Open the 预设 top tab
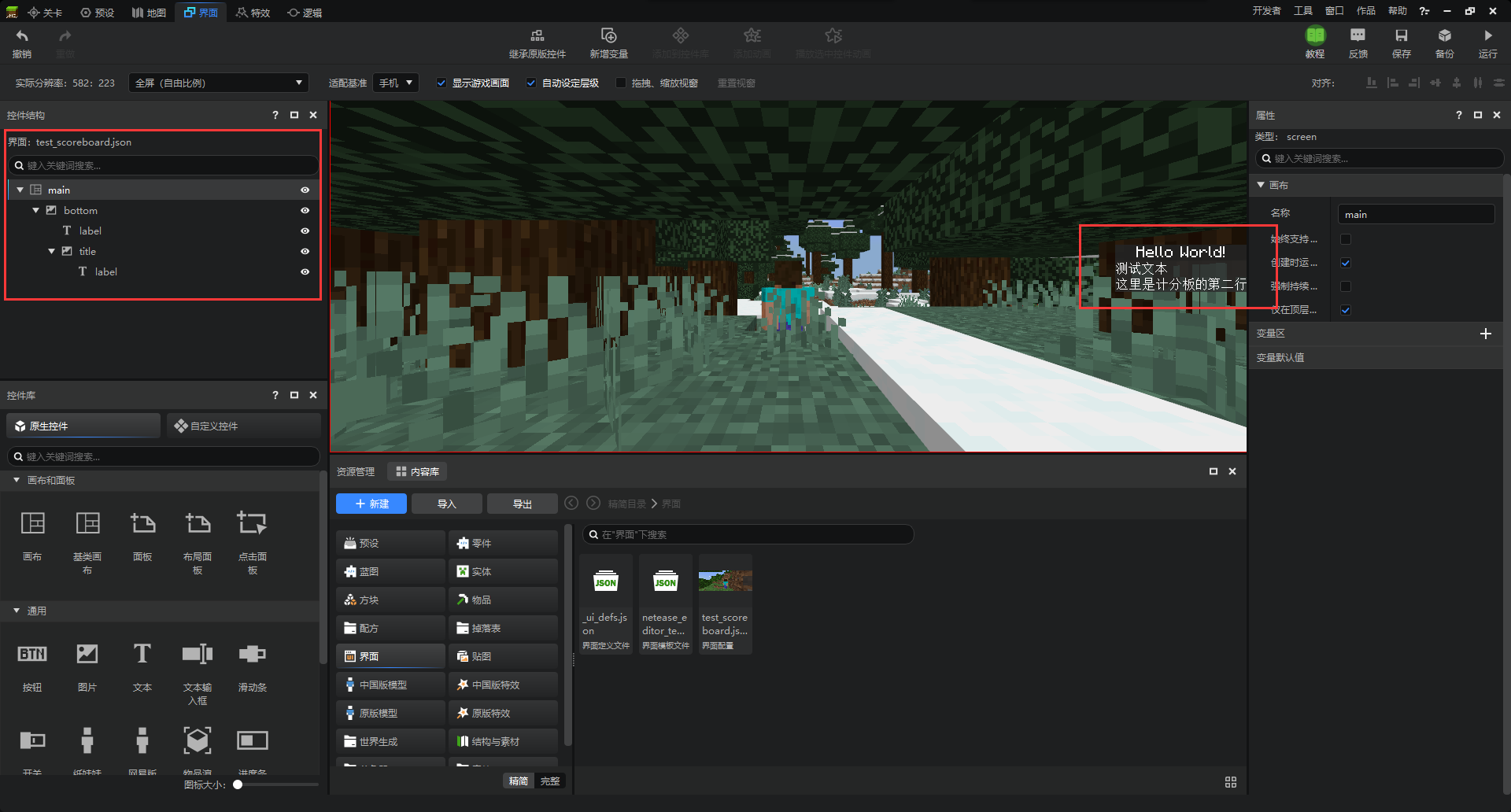 pyautogui.click(x=98, y=12)
